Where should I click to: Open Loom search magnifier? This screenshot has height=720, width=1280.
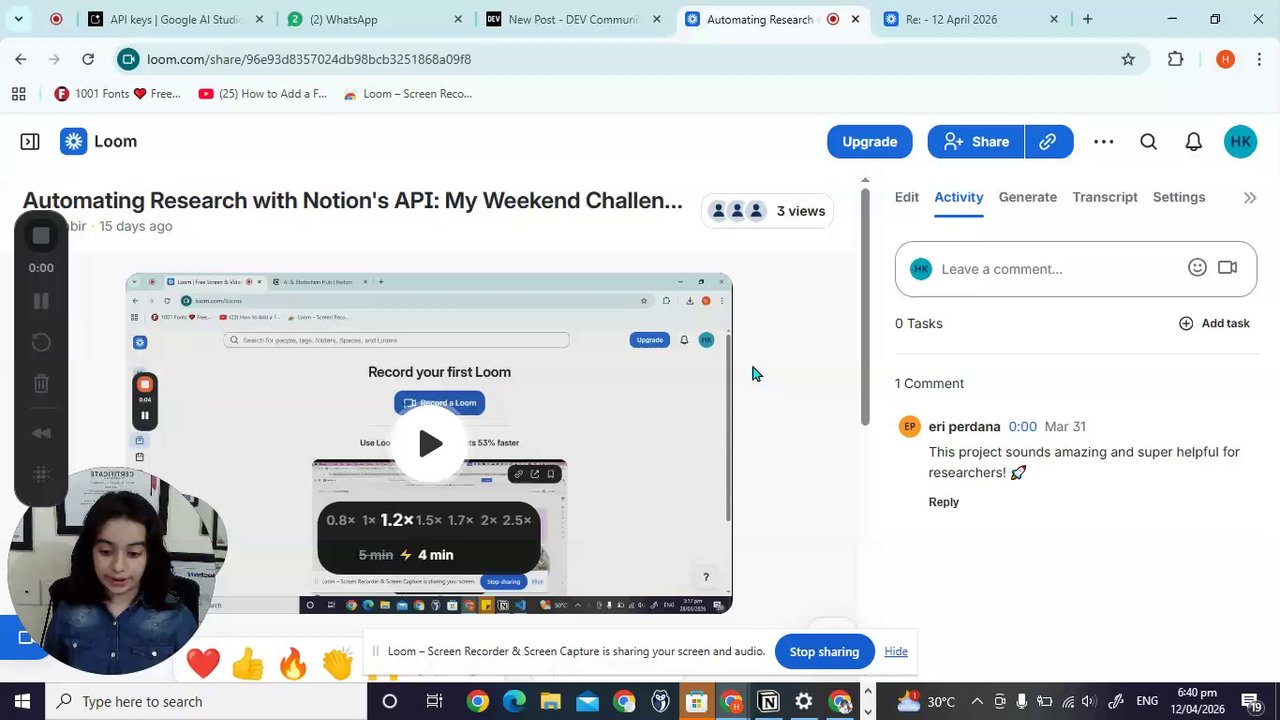[x=1149, y=142]
